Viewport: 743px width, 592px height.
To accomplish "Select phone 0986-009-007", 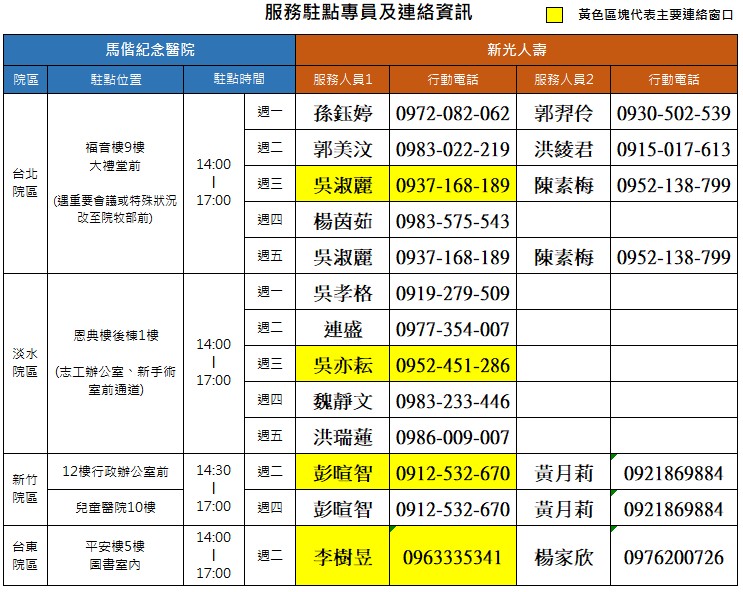I will (x=453, y=437).
